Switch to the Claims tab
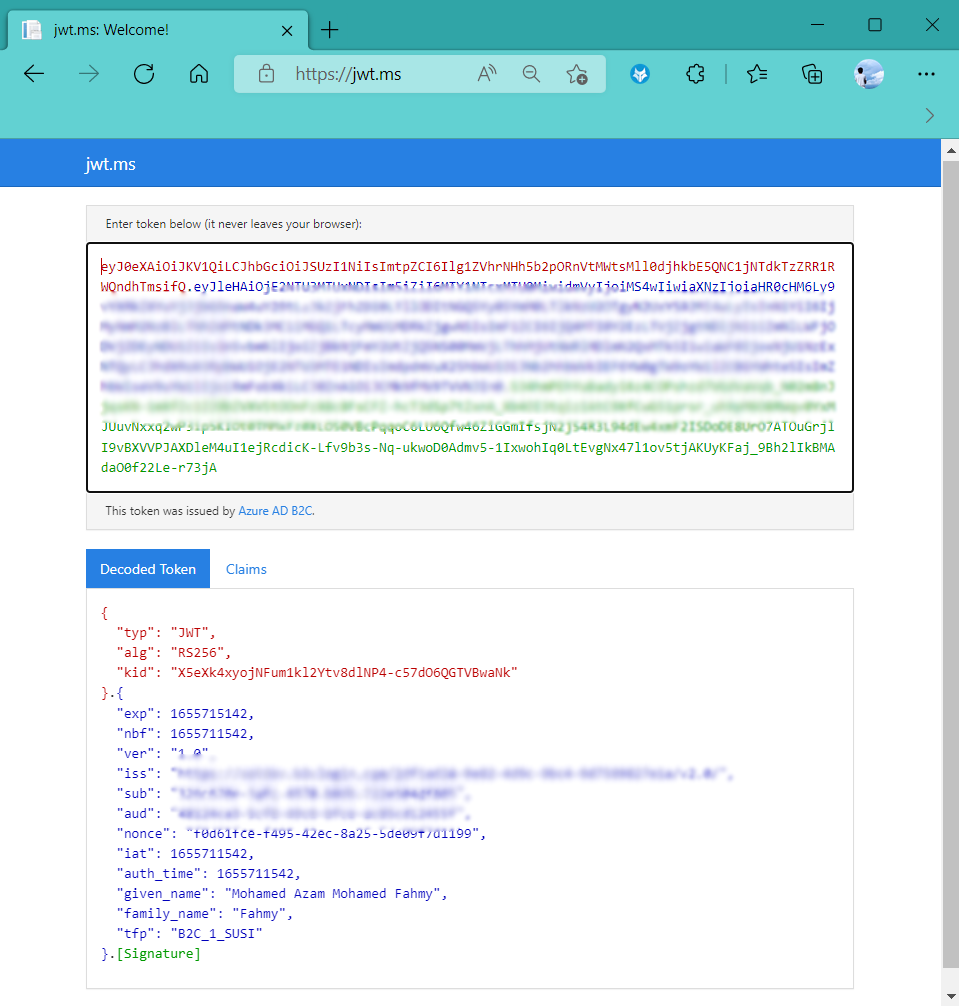 [x=246, y=569]
